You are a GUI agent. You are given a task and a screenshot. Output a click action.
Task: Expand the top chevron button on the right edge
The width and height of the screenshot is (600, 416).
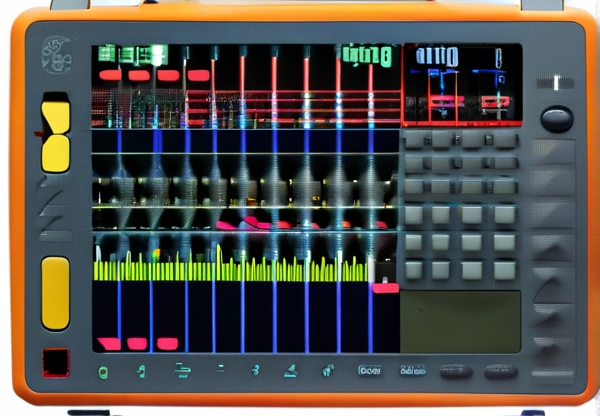pyautogui.click(x=552, y=152)
